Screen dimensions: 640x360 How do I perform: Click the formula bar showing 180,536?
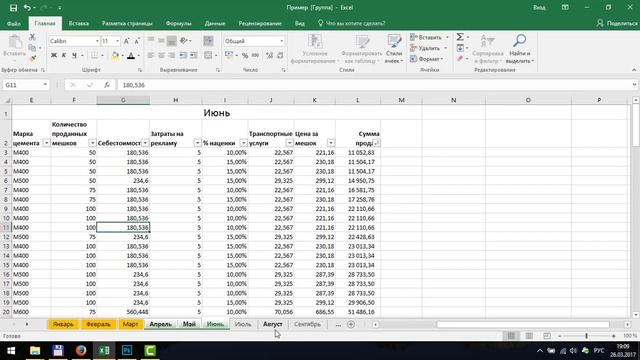pos(376,85)
